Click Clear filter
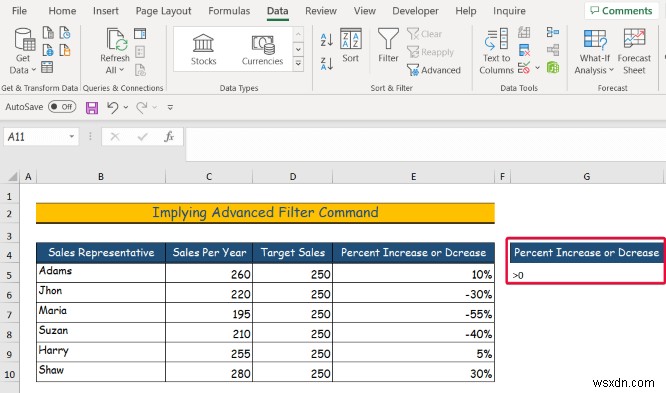Screen dimensions: 666x393 pyautogui.click(x=424, y=34)
